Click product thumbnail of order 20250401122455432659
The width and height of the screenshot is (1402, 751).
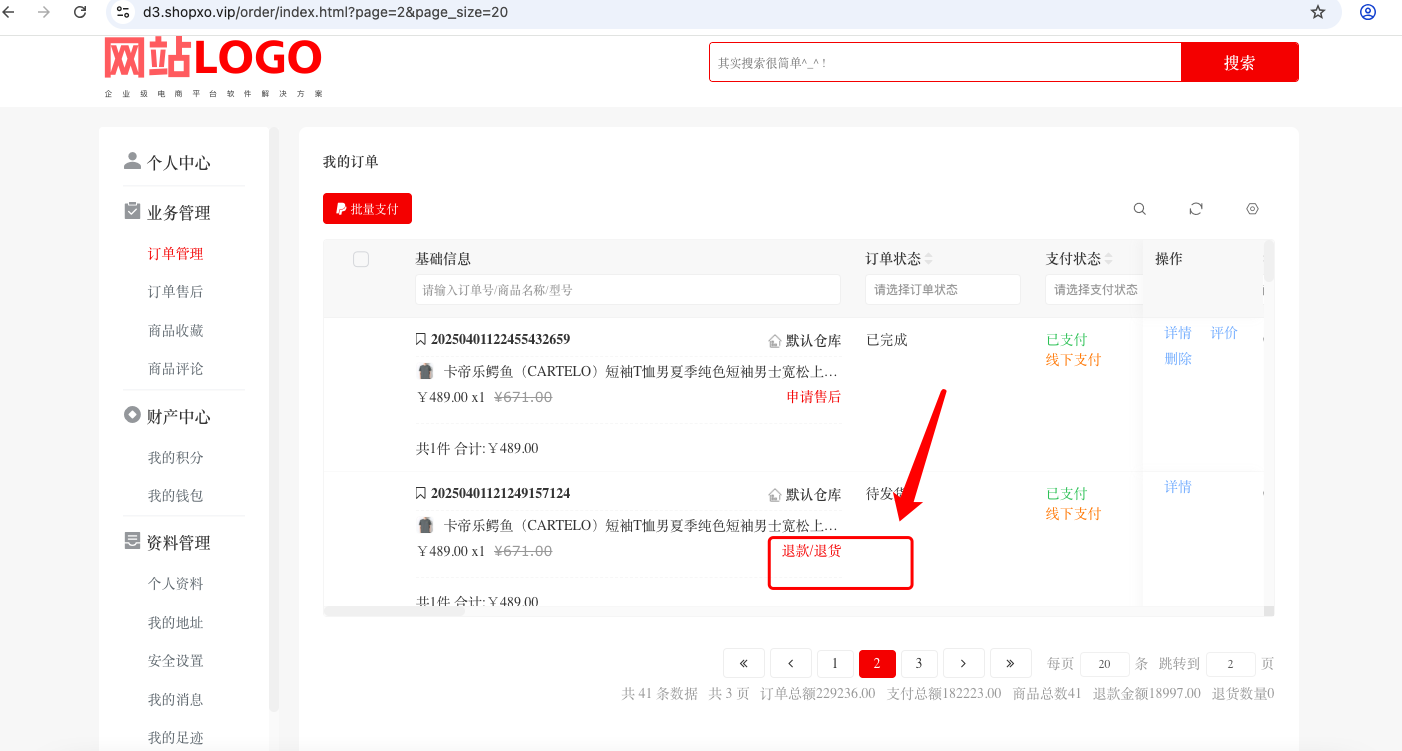[426, 371]
